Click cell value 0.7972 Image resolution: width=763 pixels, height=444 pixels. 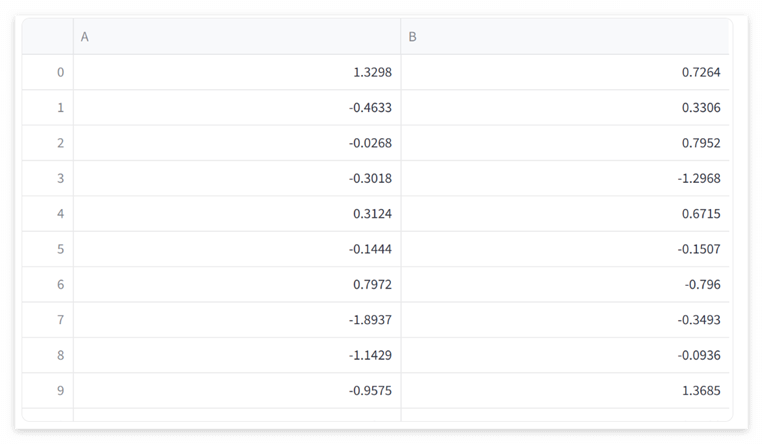372,284
